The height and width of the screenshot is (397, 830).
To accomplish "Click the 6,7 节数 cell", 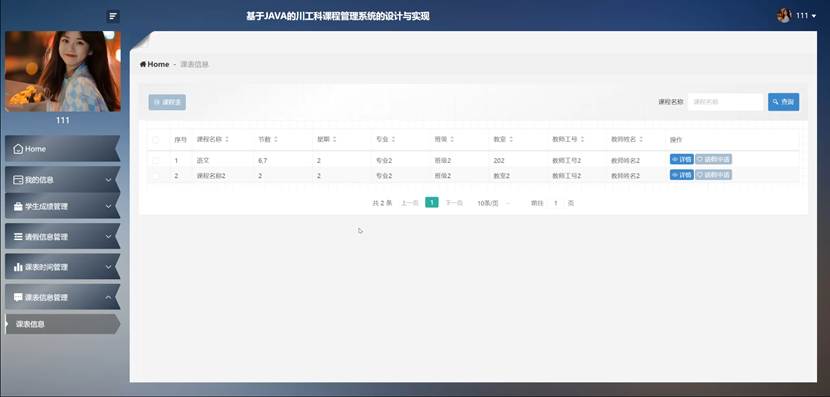I will pyautogui.click(x=263, y=160).
